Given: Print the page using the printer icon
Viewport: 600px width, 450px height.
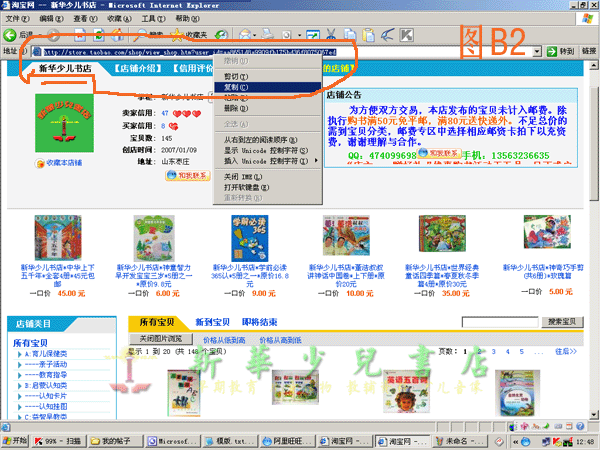Looking at the screenshot, I should coord(267,35).
